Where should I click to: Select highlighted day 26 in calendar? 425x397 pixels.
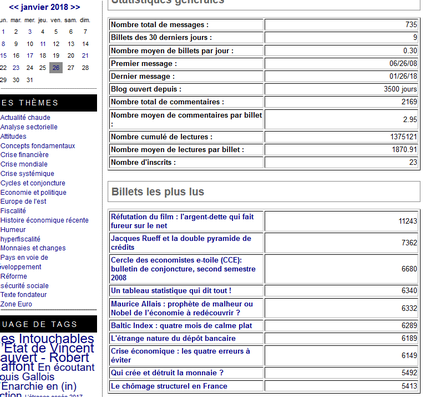(x=56, y=68)
